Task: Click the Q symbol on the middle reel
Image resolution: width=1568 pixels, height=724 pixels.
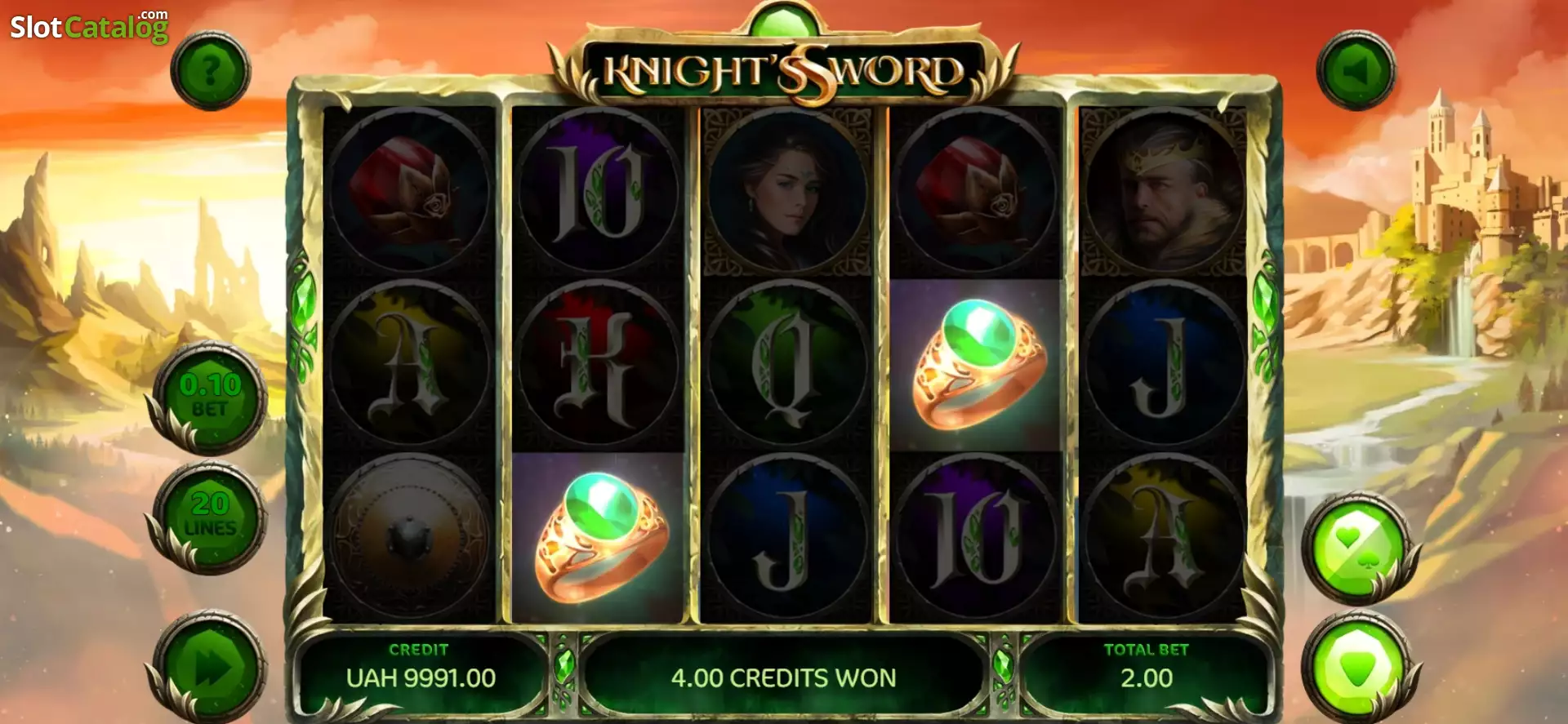Action: point(787,364)
